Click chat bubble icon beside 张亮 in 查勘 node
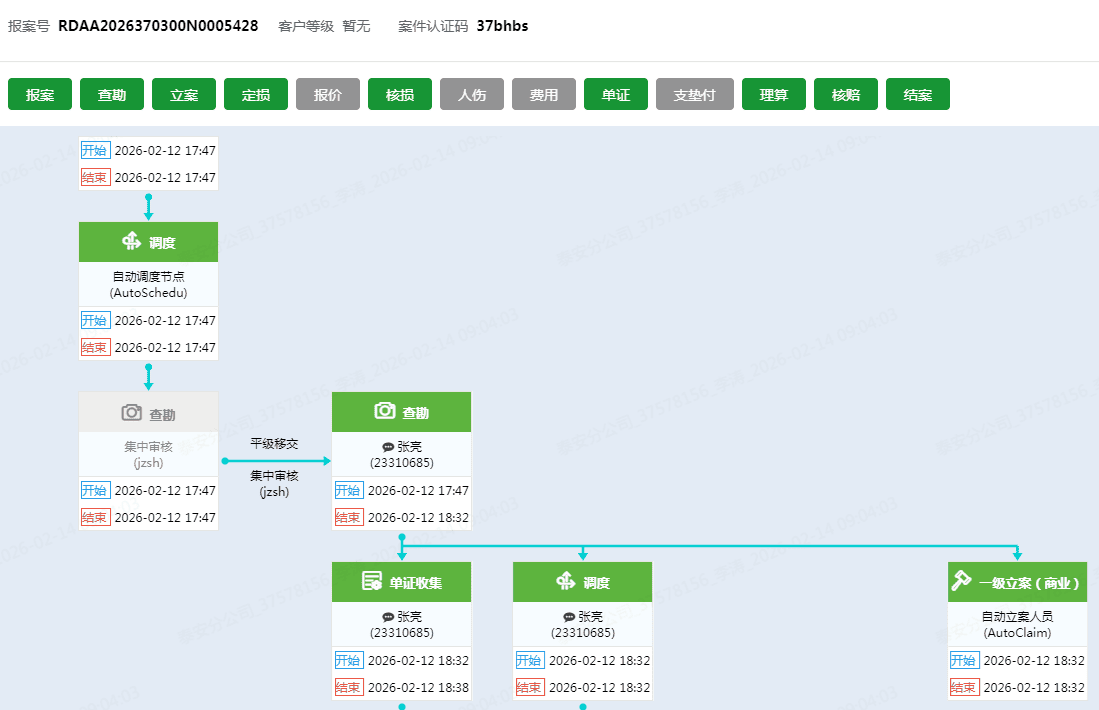The width and height of the screenshot is (1099, 710). (388, 447)
